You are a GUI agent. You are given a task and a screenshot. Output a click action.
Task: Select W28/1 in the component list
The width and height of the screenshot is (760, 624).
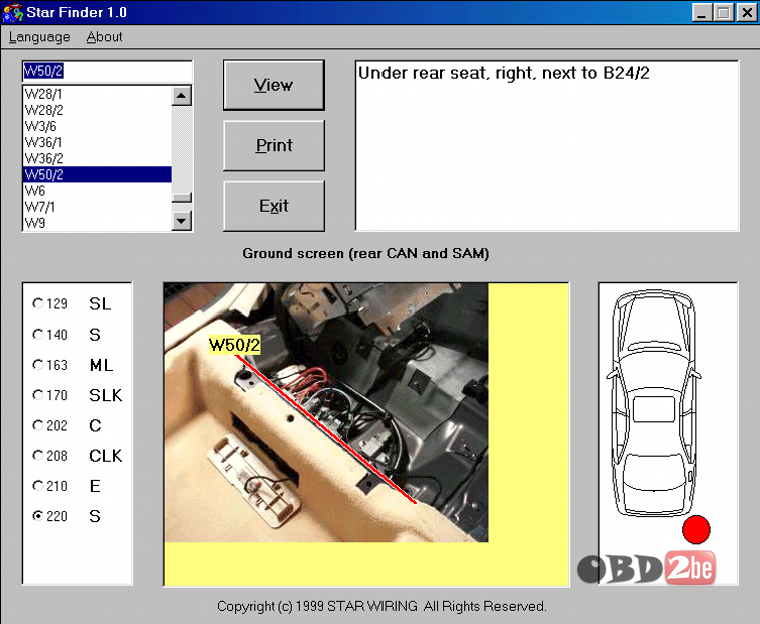(x=97, y=94)
